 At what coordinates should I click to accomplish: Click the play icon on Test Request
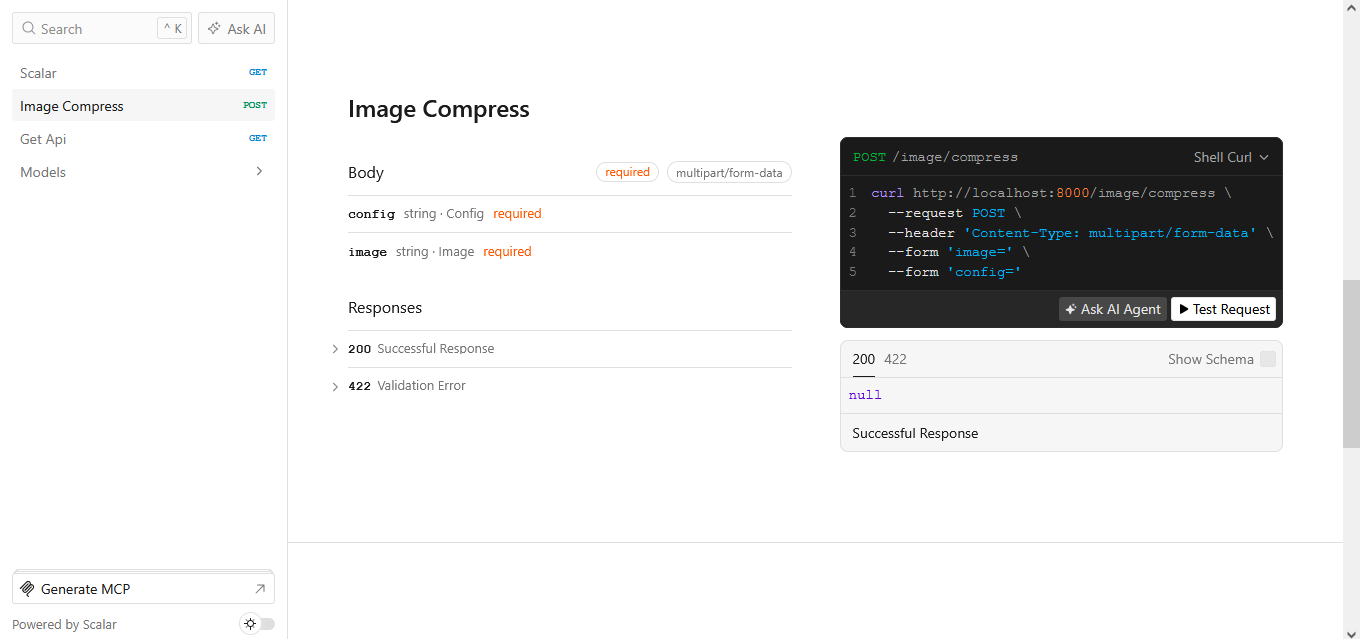[1184, 309]
